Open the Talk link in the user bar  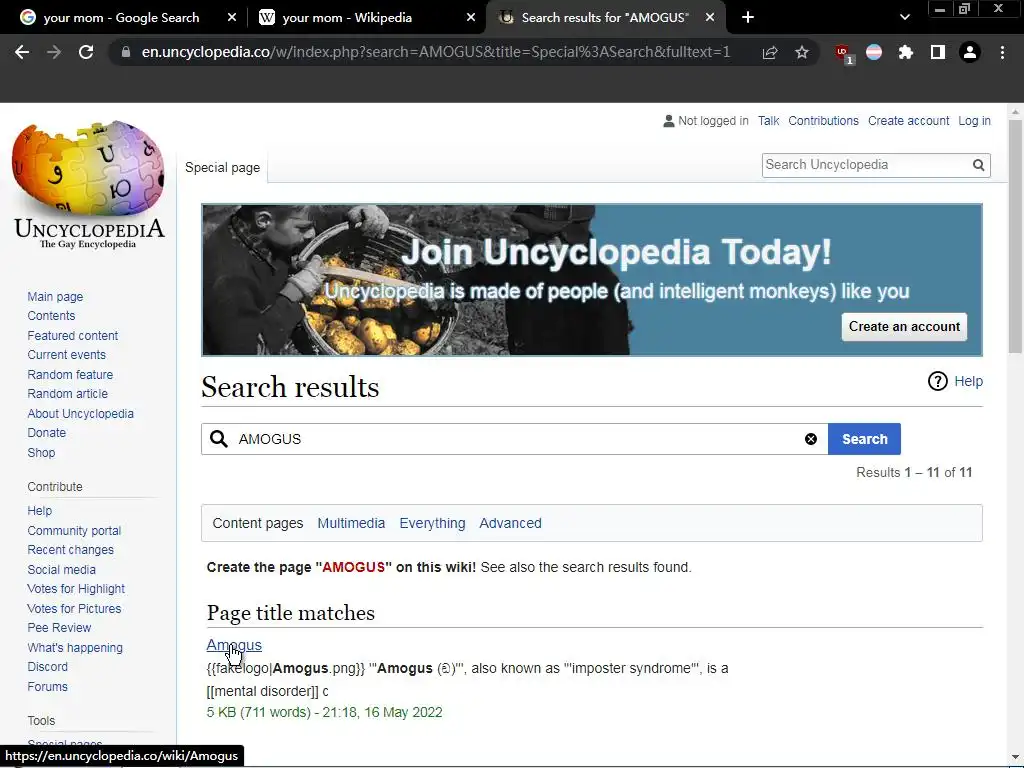pyautogui.click(x=768, y=121)
